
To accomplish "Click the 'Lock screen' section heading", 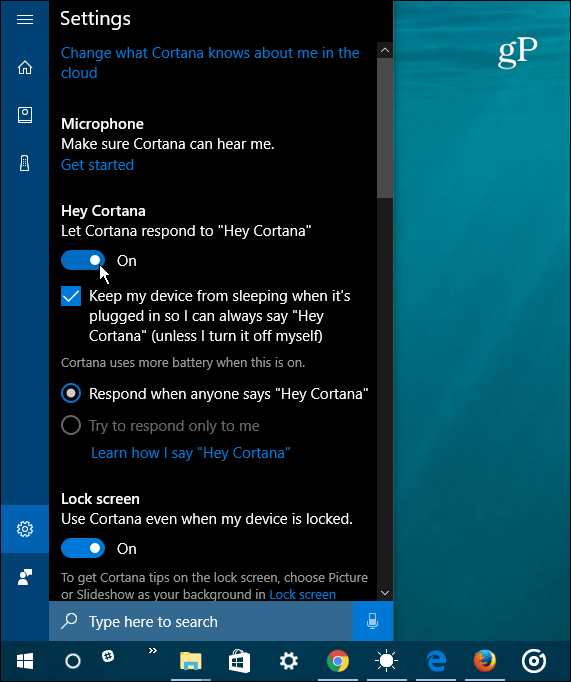I will tap(100, 499).
